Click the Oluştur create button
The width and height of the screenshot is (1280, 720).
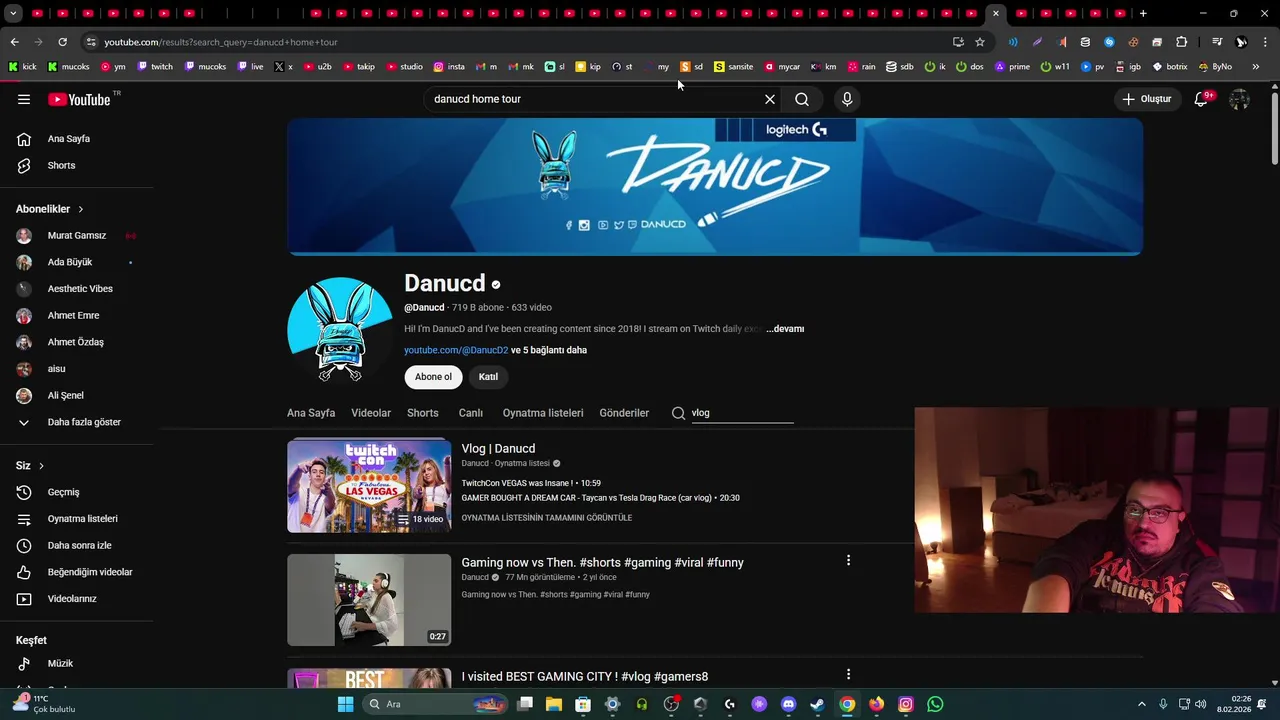(x=1147, y=99)
